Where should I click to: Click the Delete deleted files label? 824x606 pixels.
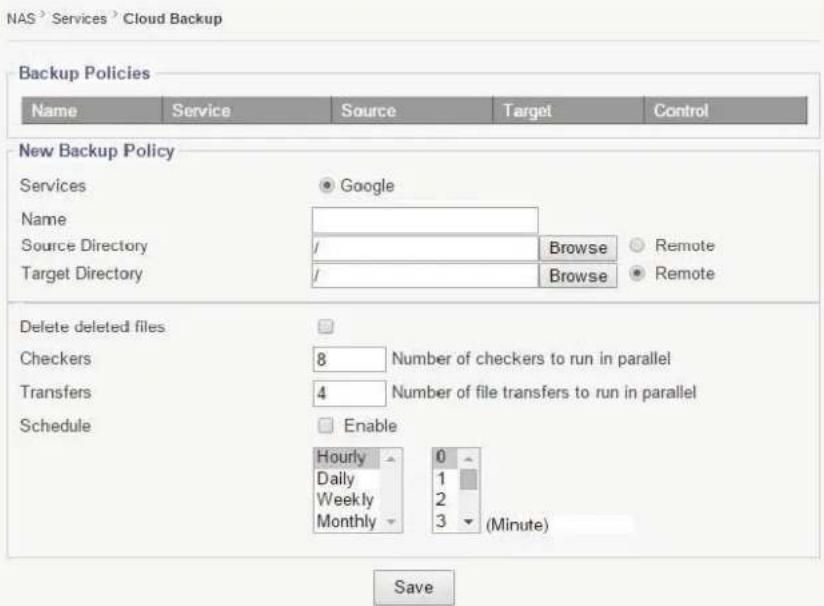pos(92,327)
